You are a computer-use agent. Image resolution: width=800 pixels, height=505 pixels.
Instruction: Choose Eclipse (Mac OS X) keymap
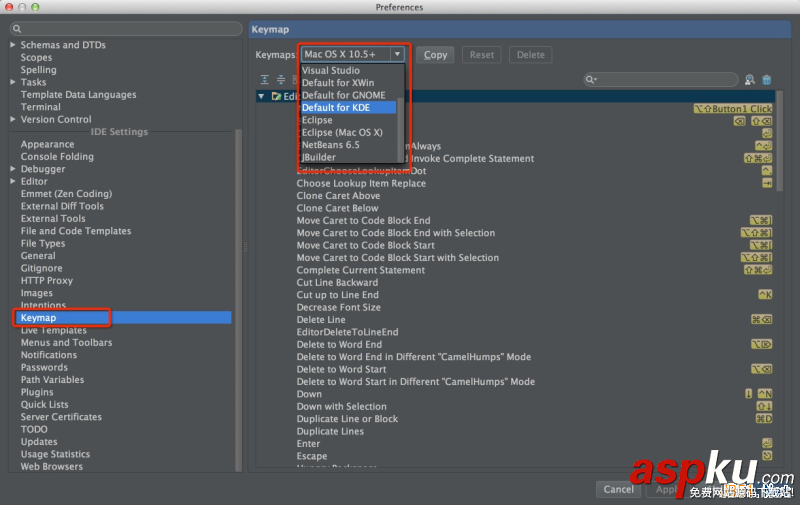coord(349,132)
